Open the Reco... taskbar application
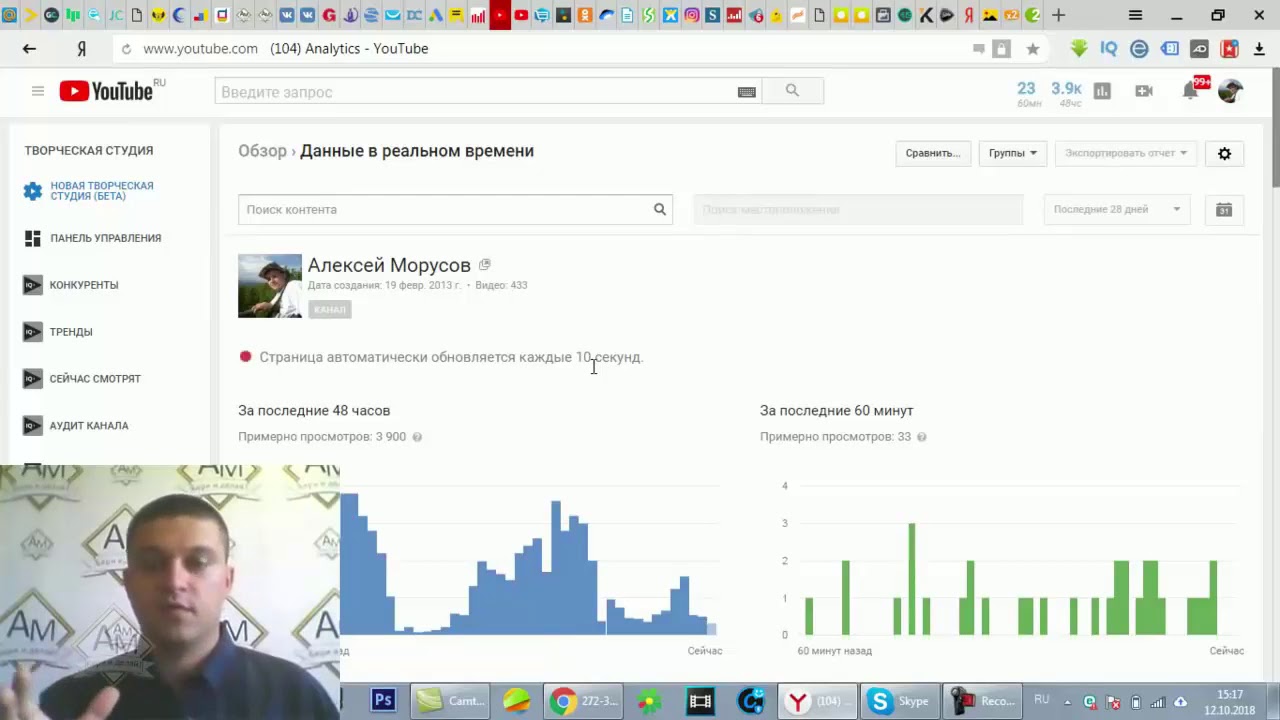1280x720 pixels. 984,701
